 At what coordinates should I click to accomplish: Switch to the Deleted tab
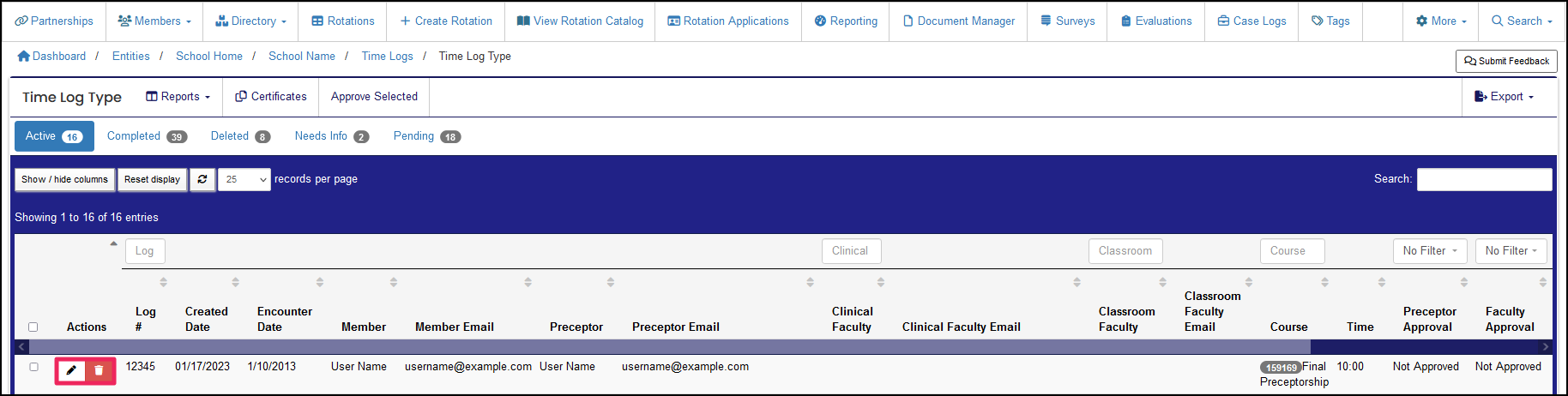tap(240, 136)
